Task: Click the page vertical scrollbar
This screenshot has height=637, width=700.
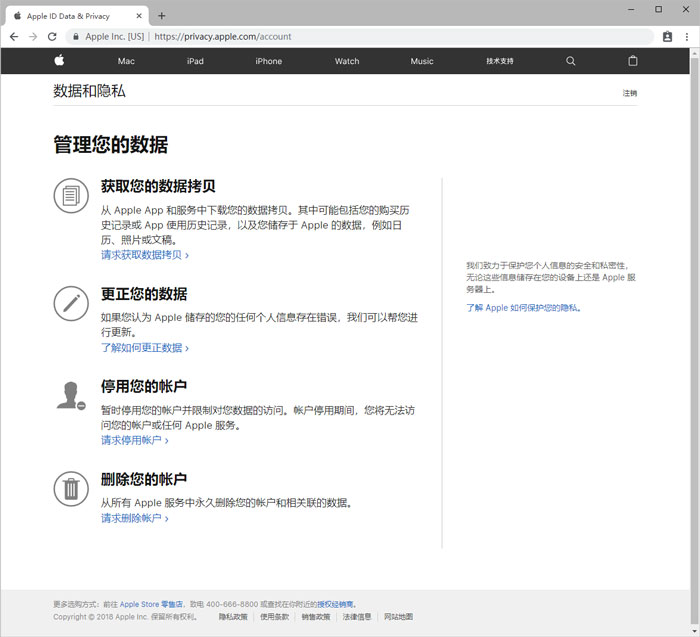Action: point(694,339)
